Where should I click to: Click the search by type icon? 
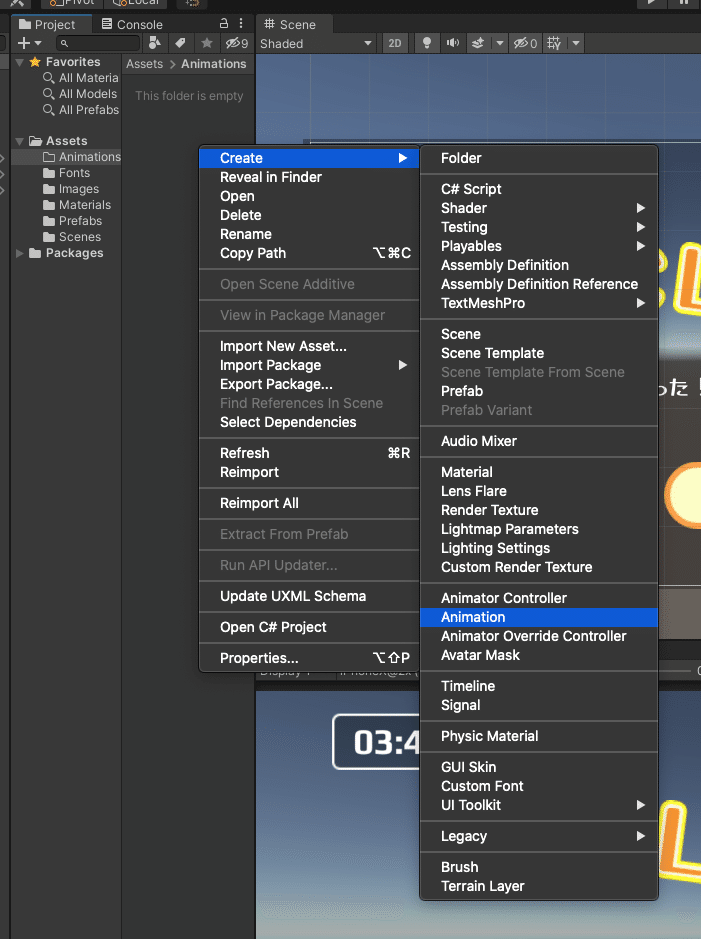(154, 43)
